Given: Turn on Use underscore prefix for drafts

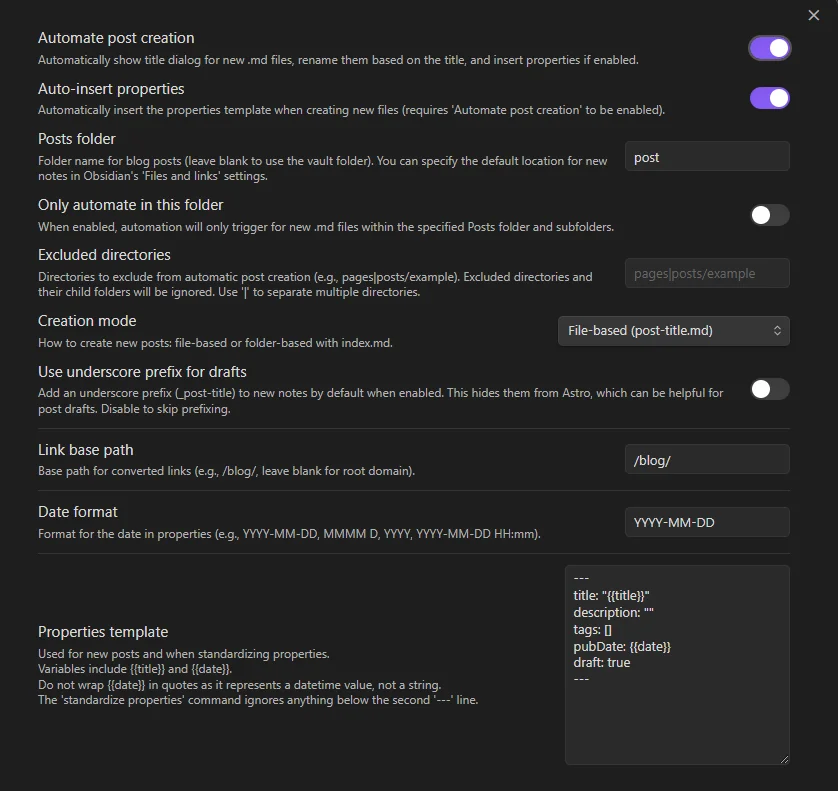Looking at the screenshot, I should coord(769,391).
